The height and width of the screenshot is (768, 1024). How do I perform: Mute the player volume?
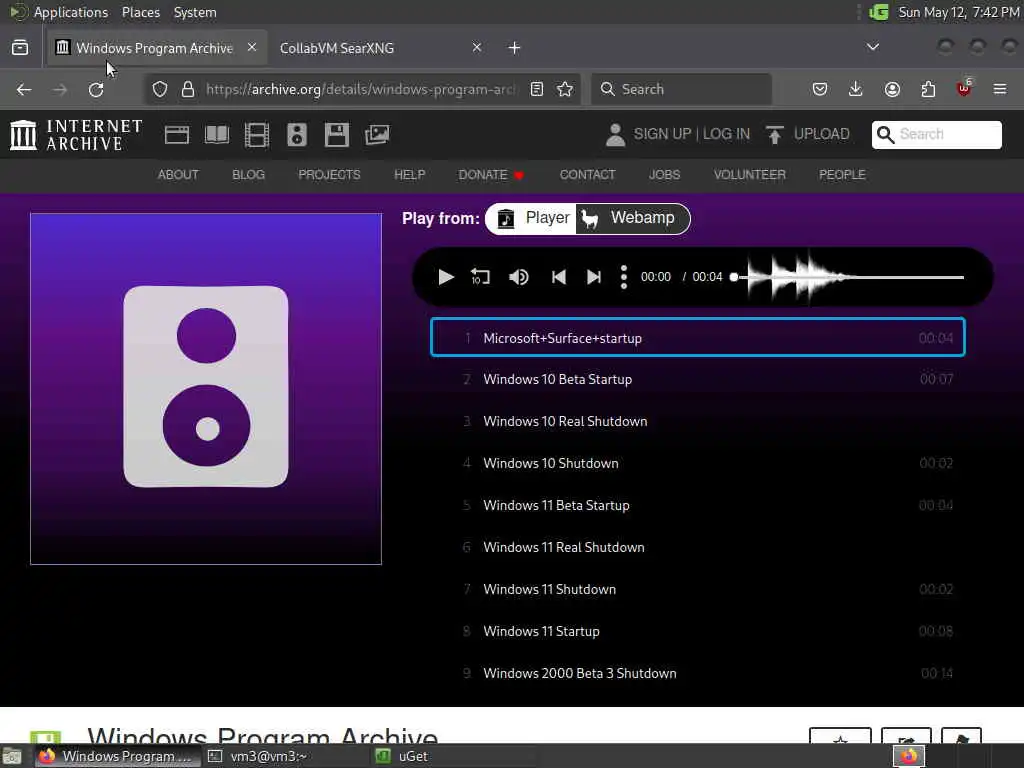[x=519, y=277]
